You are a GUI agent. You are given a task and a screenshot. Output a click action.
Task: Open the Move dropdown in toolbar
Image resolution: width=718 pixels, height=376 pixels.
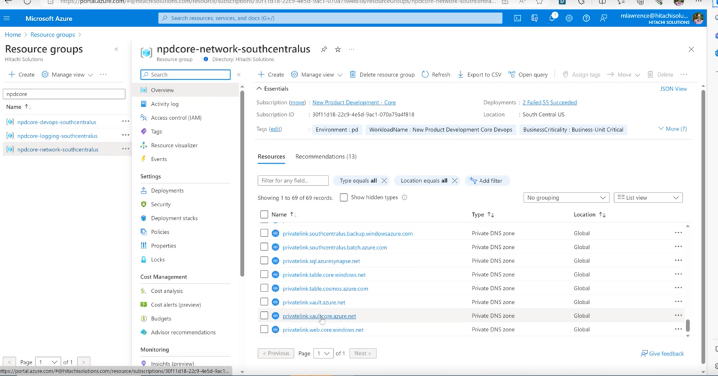[x=623, y=75]
